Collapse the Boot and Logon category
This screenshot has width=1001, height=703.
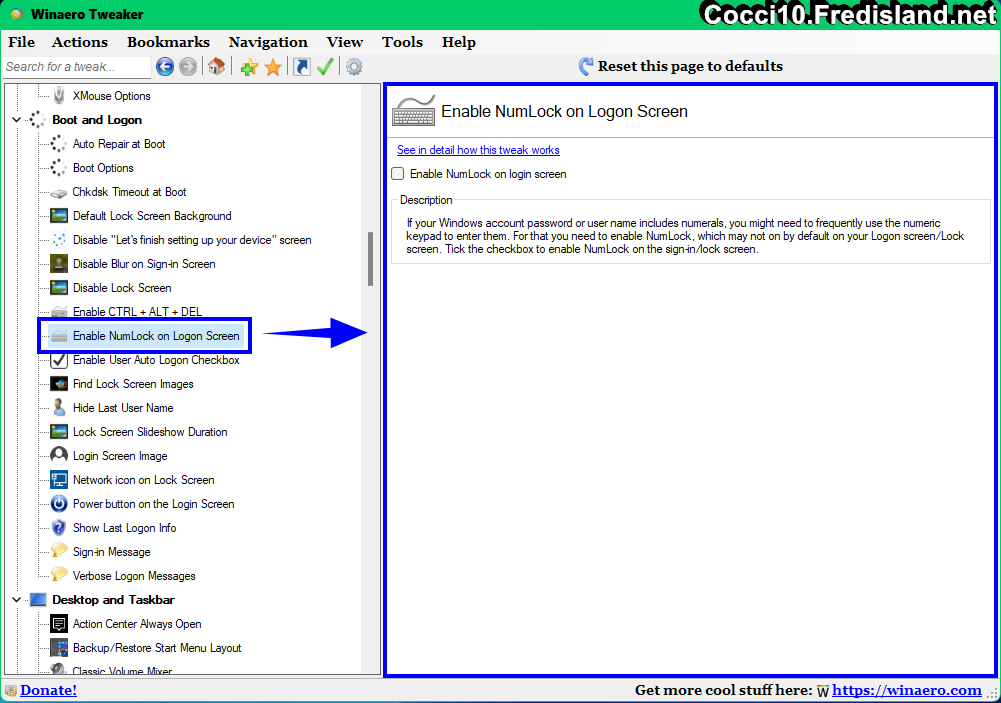[x=17, y=120]
